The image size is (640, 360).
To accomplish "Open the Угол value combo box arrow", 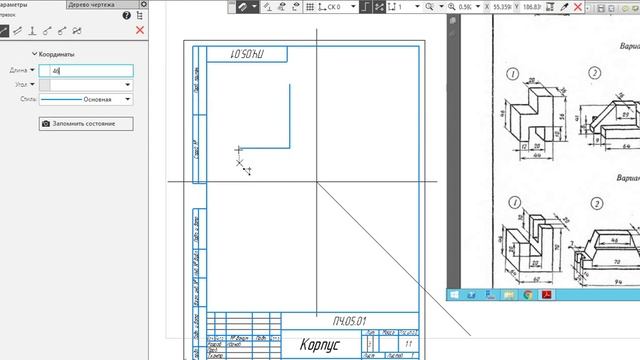I will pyautogui.click(x=128, y=85).
